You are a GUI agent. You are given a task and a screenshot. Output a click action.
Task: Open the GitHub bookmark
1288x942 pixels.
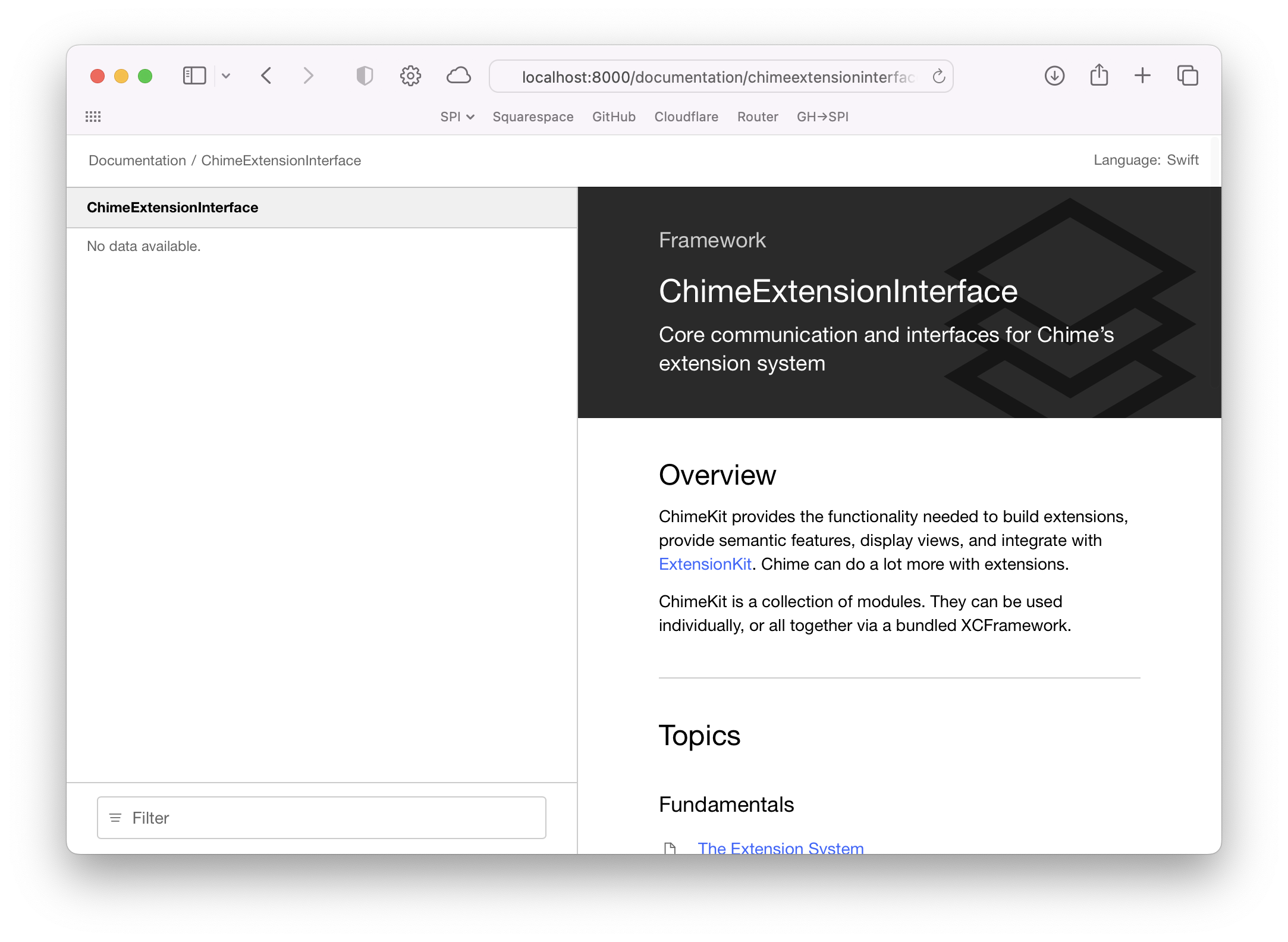[614, 117]
